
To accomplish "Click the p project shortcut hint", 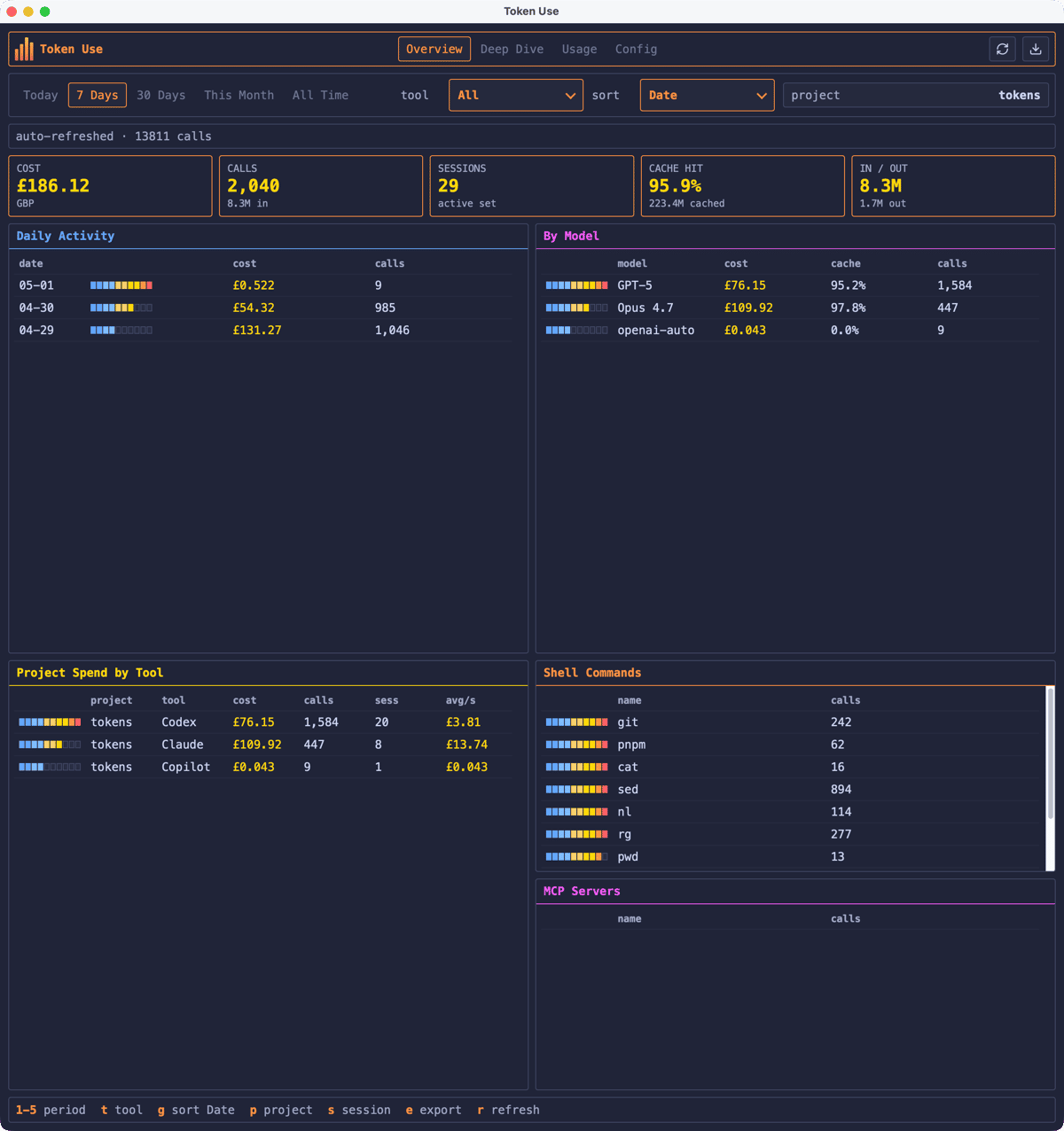I will click(281, 1110).
